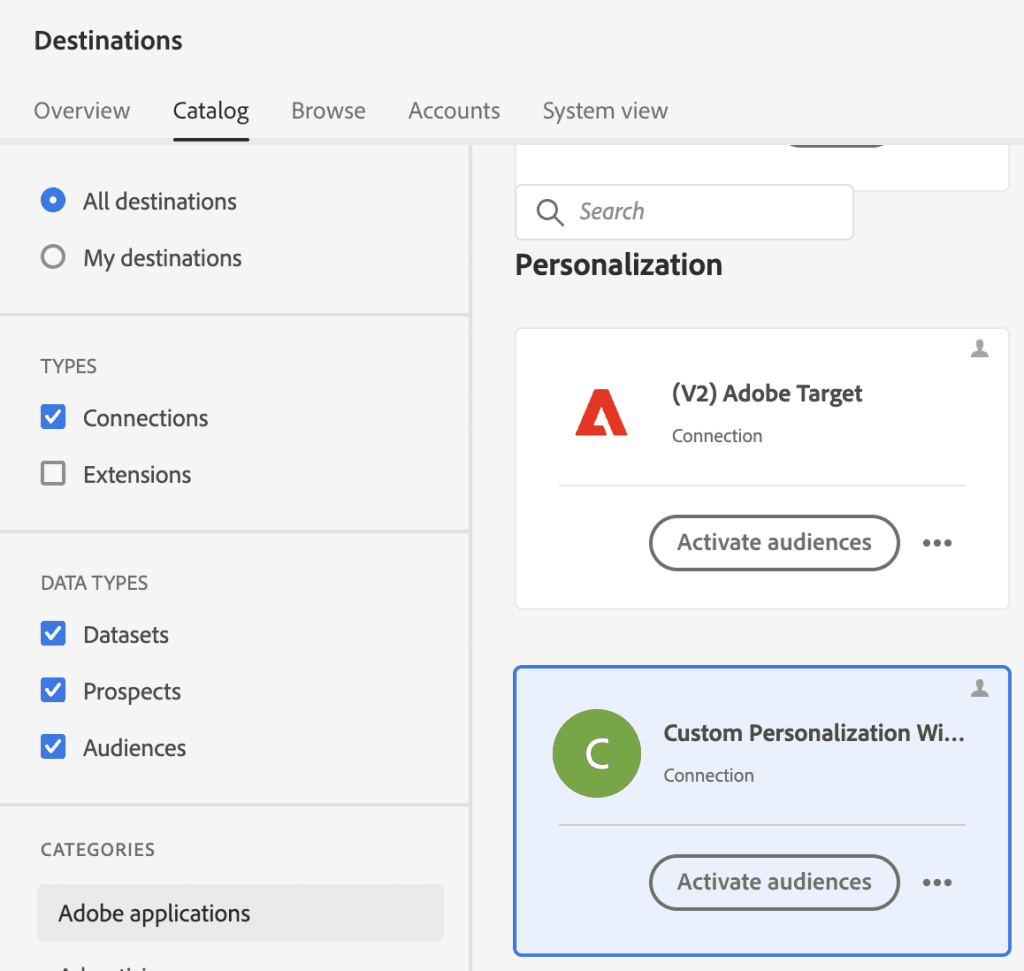1024x971 pixels.
Task: Click the Adobe Target logo icon
Action: tap(601, 412)
